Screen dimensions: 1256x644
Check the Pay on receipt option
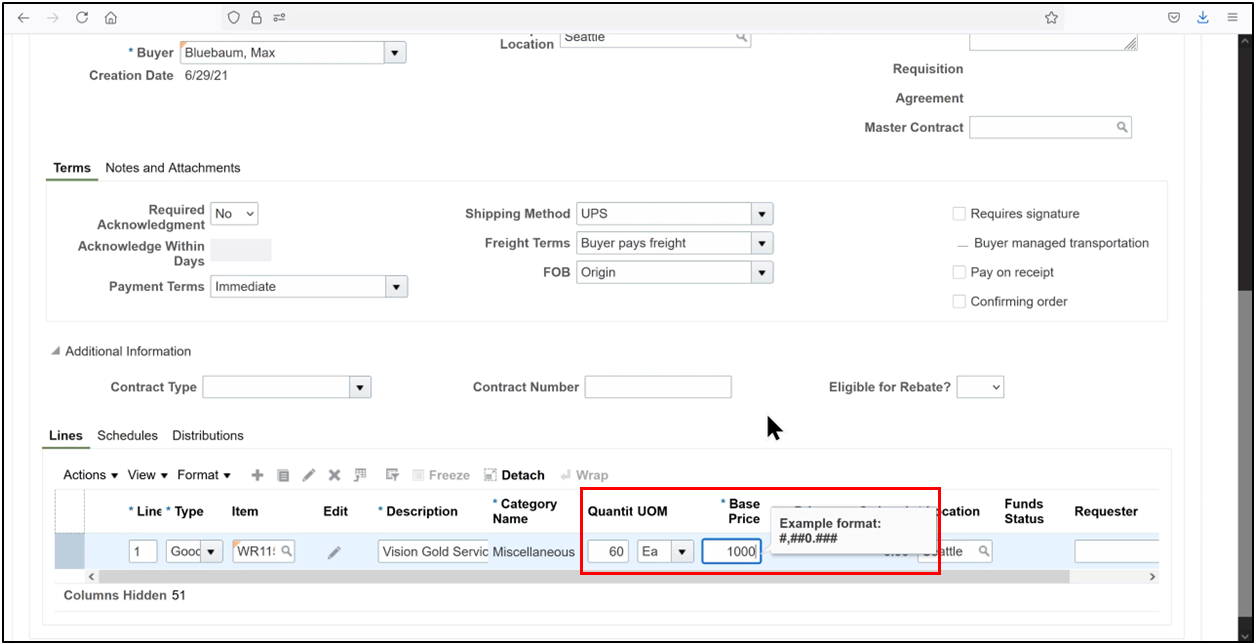pos(959,272)
